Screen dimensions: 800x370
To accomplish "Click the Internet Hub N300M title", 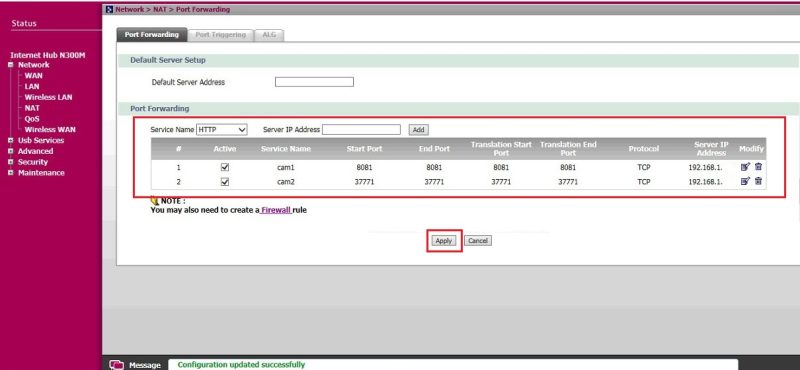I will tap(47, 55).
